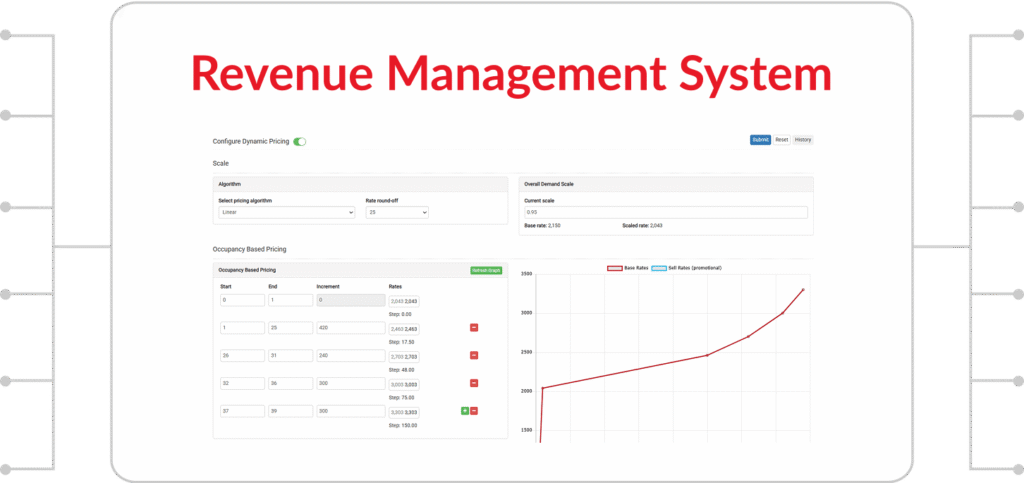Remove the occupancy row starting at 26
This screenshot has width=1024, height=483.
tap(474, 355)
